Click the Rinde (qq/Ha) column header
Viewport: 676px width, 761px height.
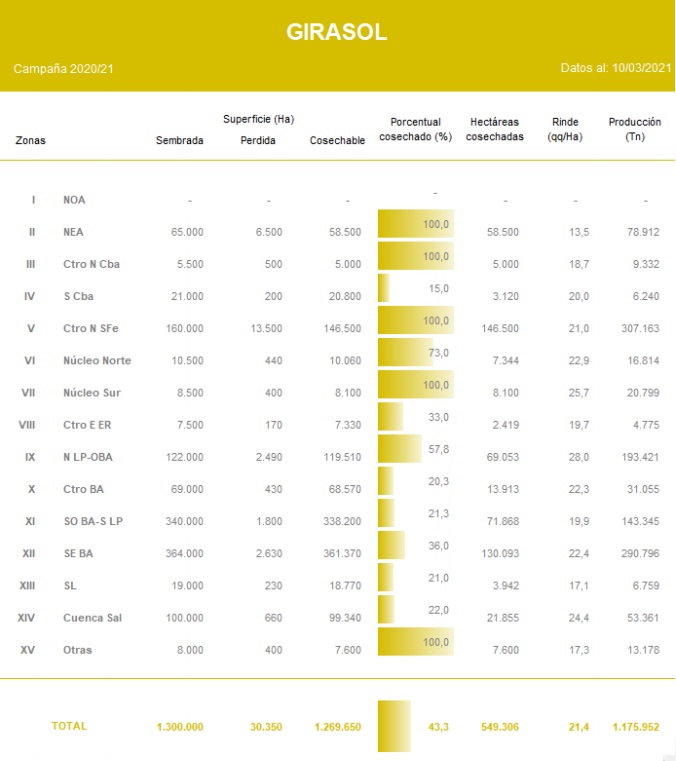click(565, 129)
